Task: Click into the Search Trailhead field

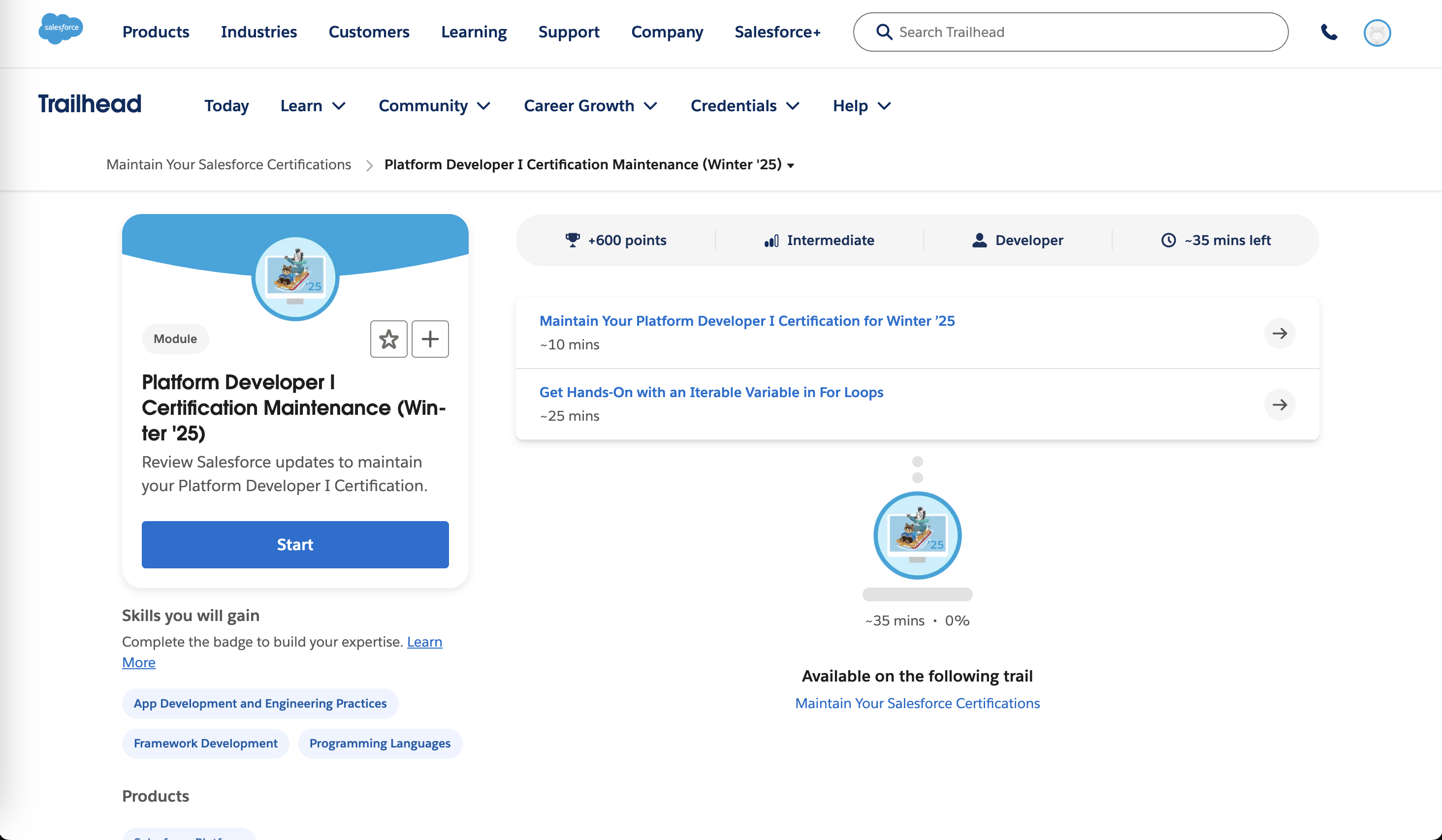Action: (1087, 32)
